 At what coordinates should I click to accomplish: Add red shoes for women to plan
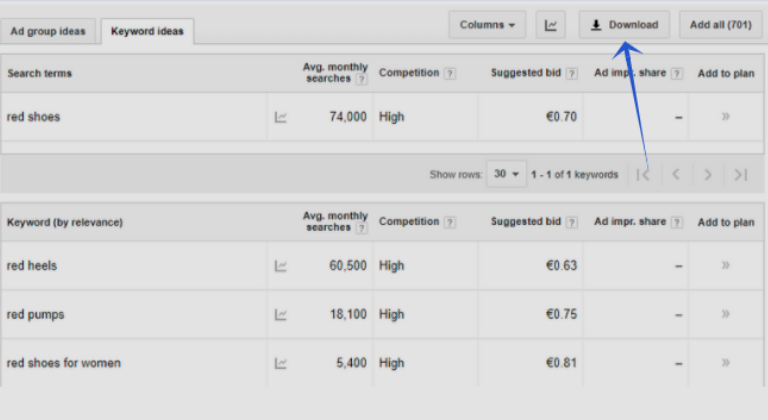tap(725, 363)
